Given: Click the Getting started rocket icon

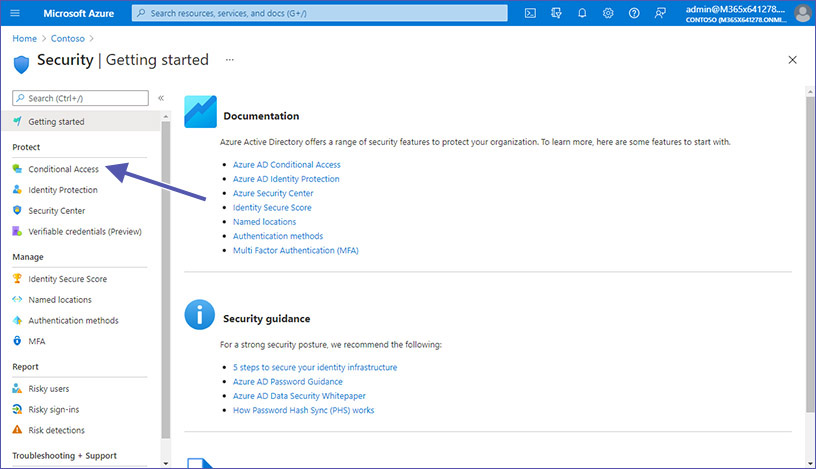Looking at the screenshot, I should tap(17, 121).
